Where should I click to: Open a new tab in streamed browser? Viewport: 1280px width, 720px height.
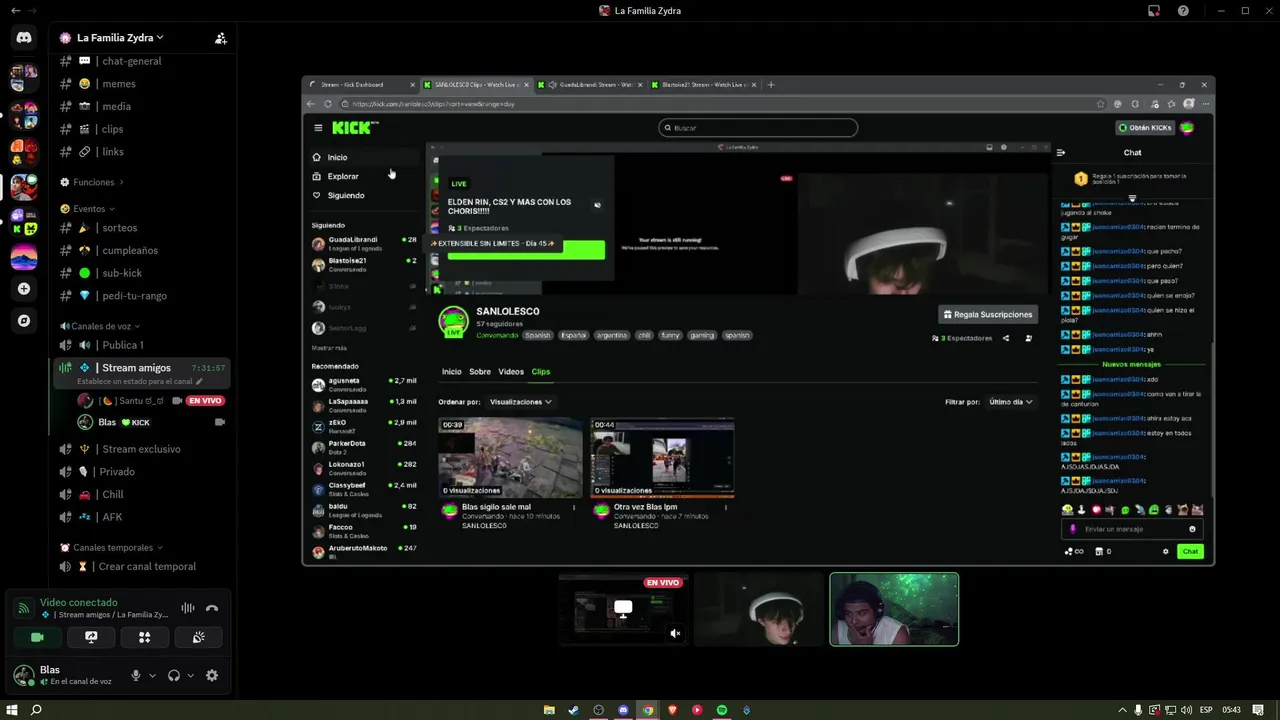coord(770,85)
